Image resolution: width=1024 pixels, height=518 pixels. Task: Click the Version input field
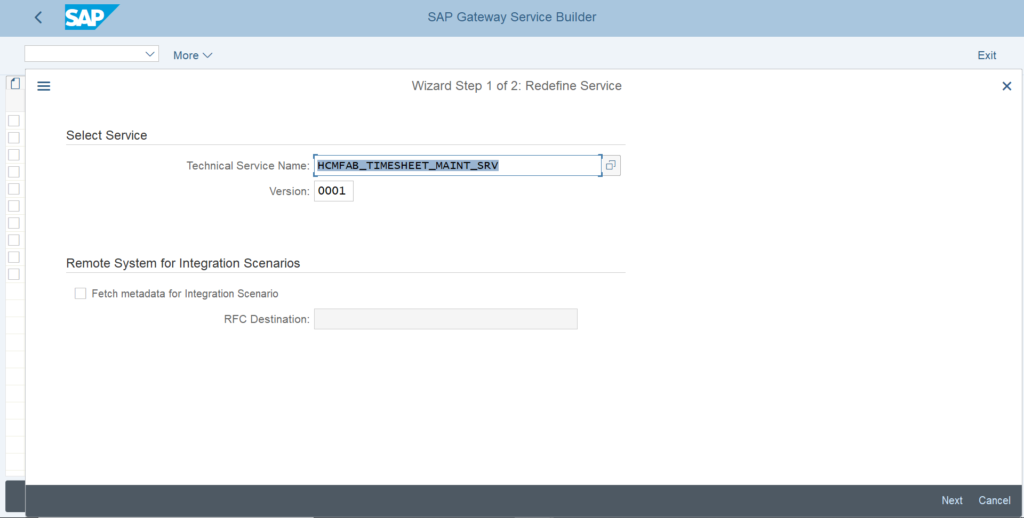point(334,191)
